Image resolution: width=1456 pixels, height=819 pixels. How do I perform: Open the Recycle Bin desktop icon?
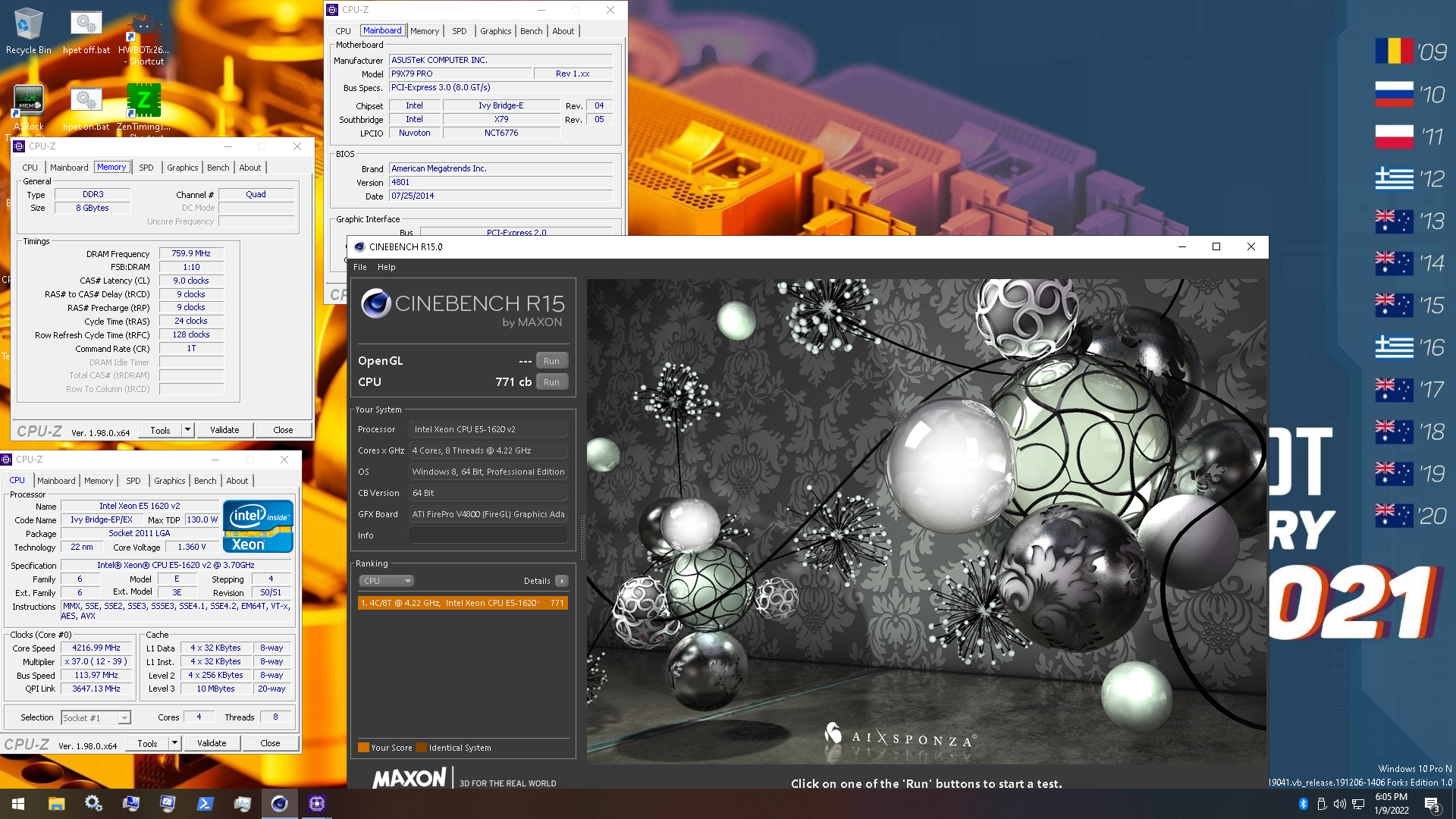click(x=28, y=30)
